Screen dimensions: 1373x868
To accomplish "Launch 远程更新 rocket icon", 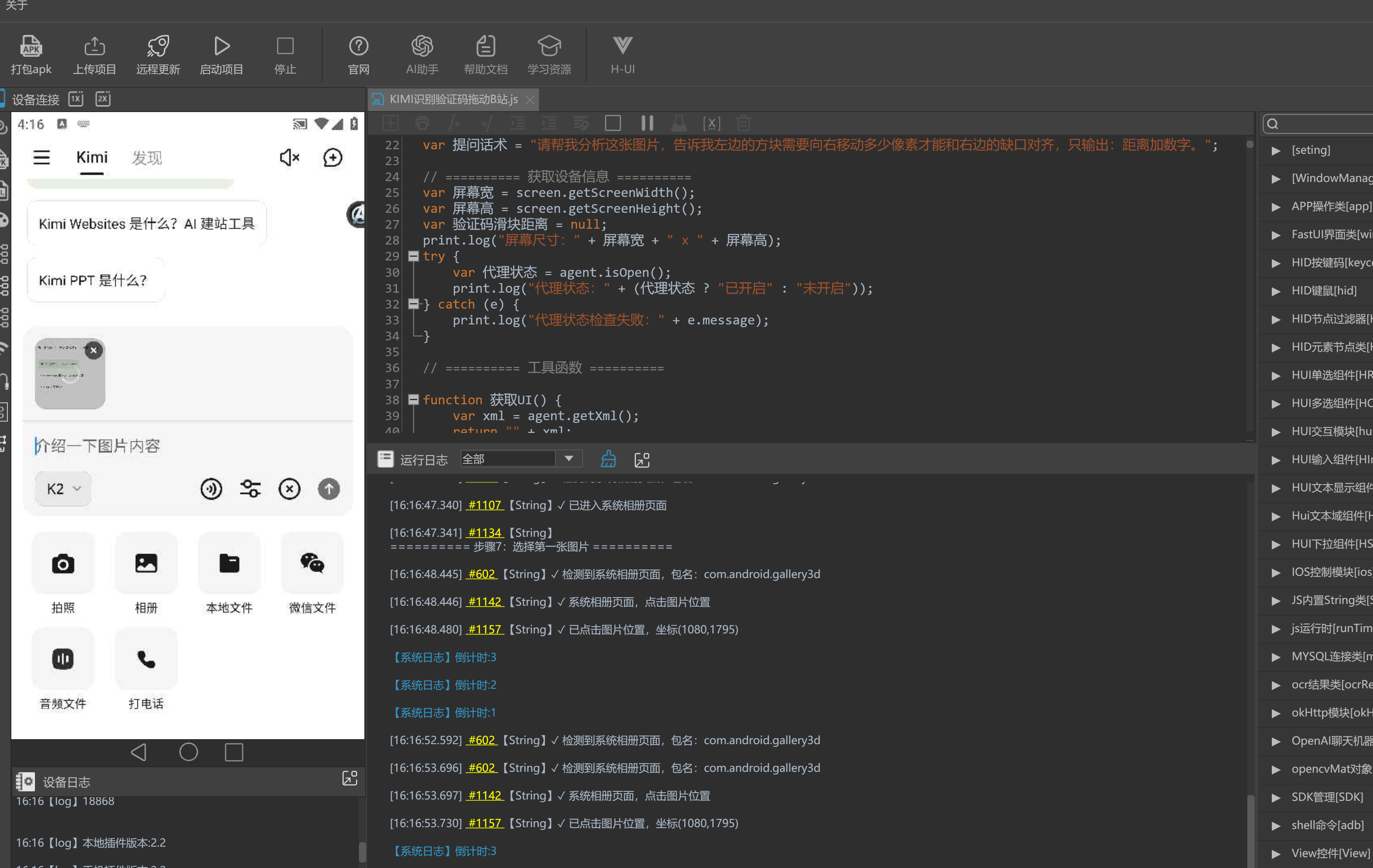I will coord(158,46).
